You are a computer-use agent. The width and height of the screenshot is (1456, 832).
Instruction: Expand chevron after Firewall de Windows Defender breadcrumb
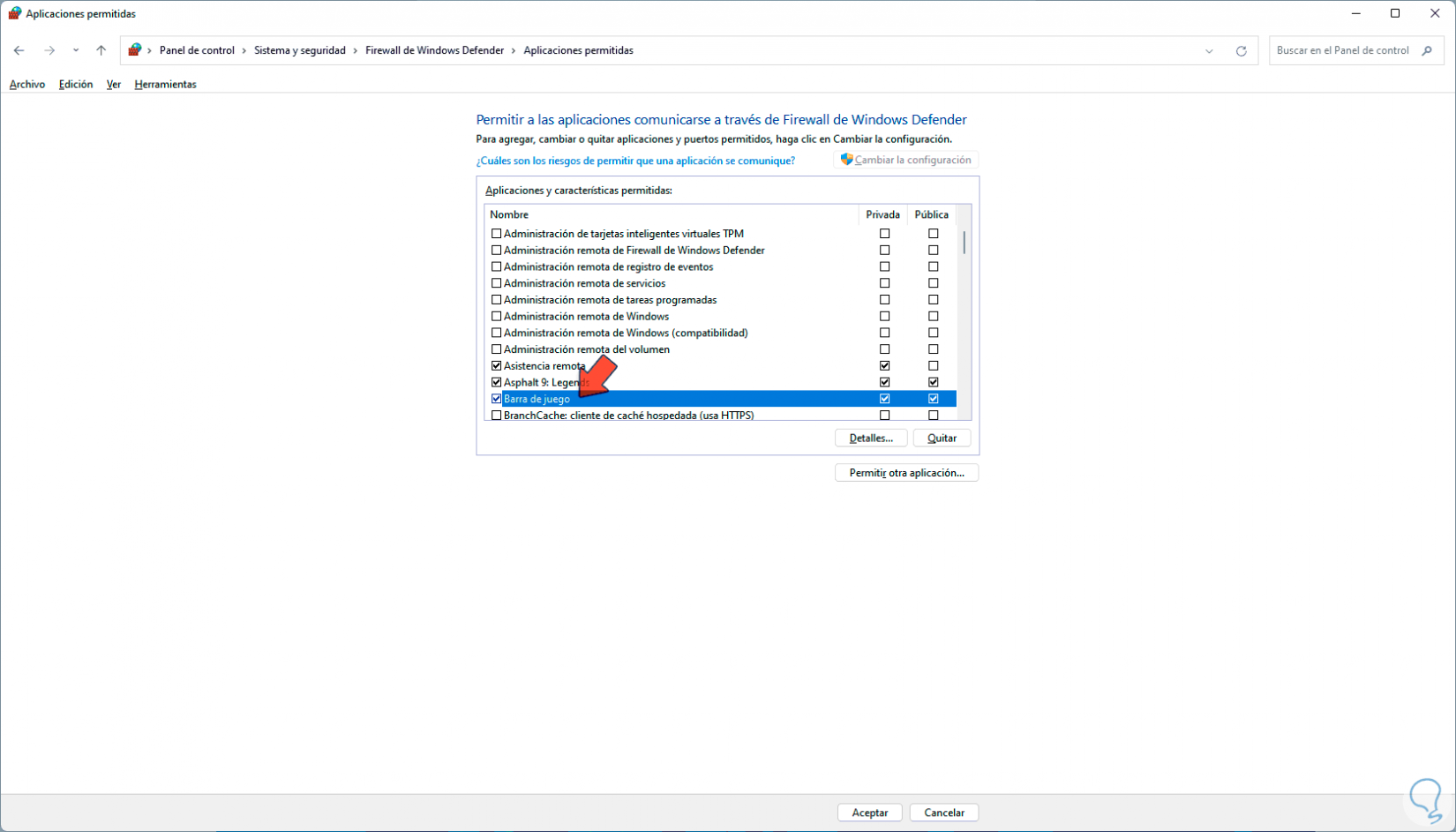[514, 50]
